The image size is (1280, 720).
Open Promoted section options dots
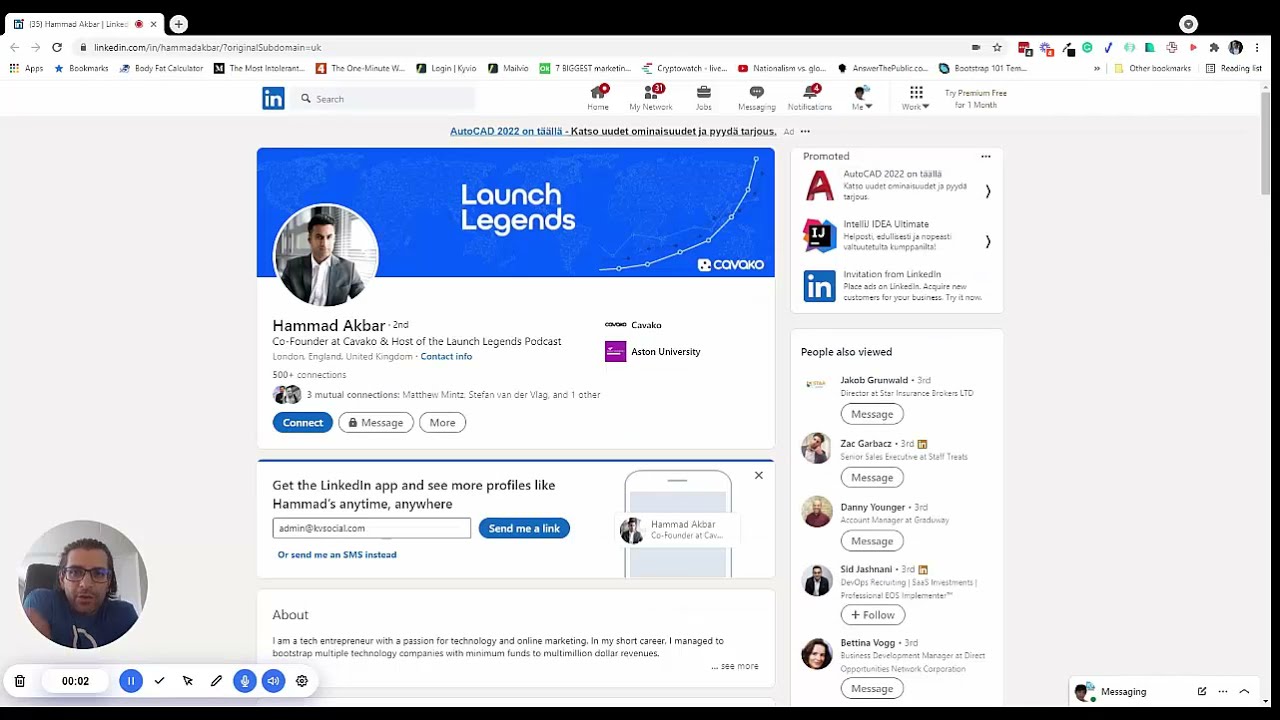tap(986, 156)
